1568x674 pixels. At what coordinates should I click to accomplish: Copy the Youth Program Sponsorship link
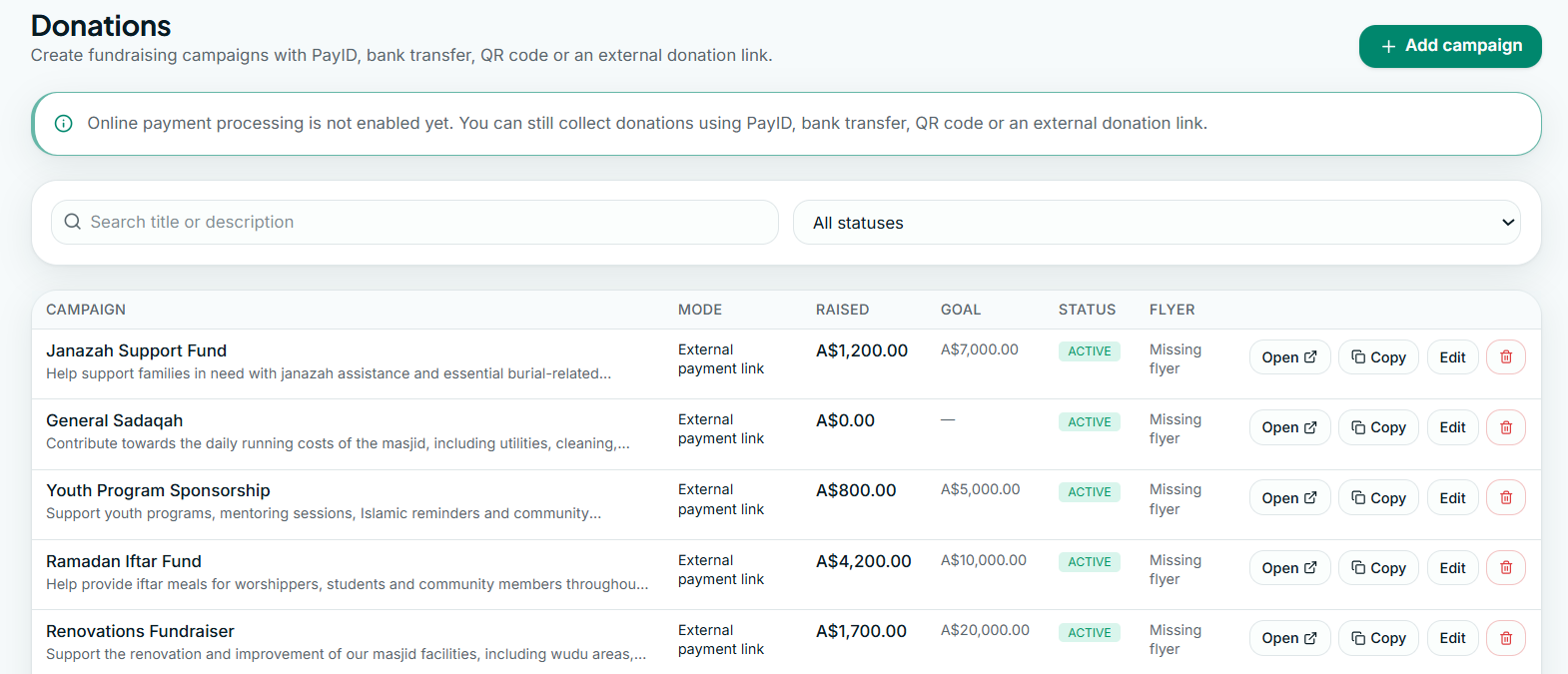pos(1378,498)
